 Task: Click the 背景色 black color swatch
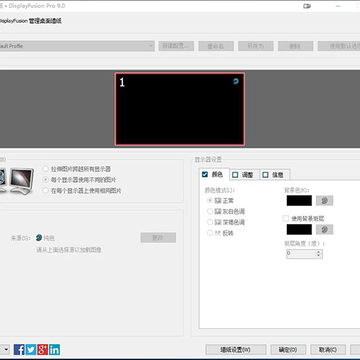click(299, 201)
